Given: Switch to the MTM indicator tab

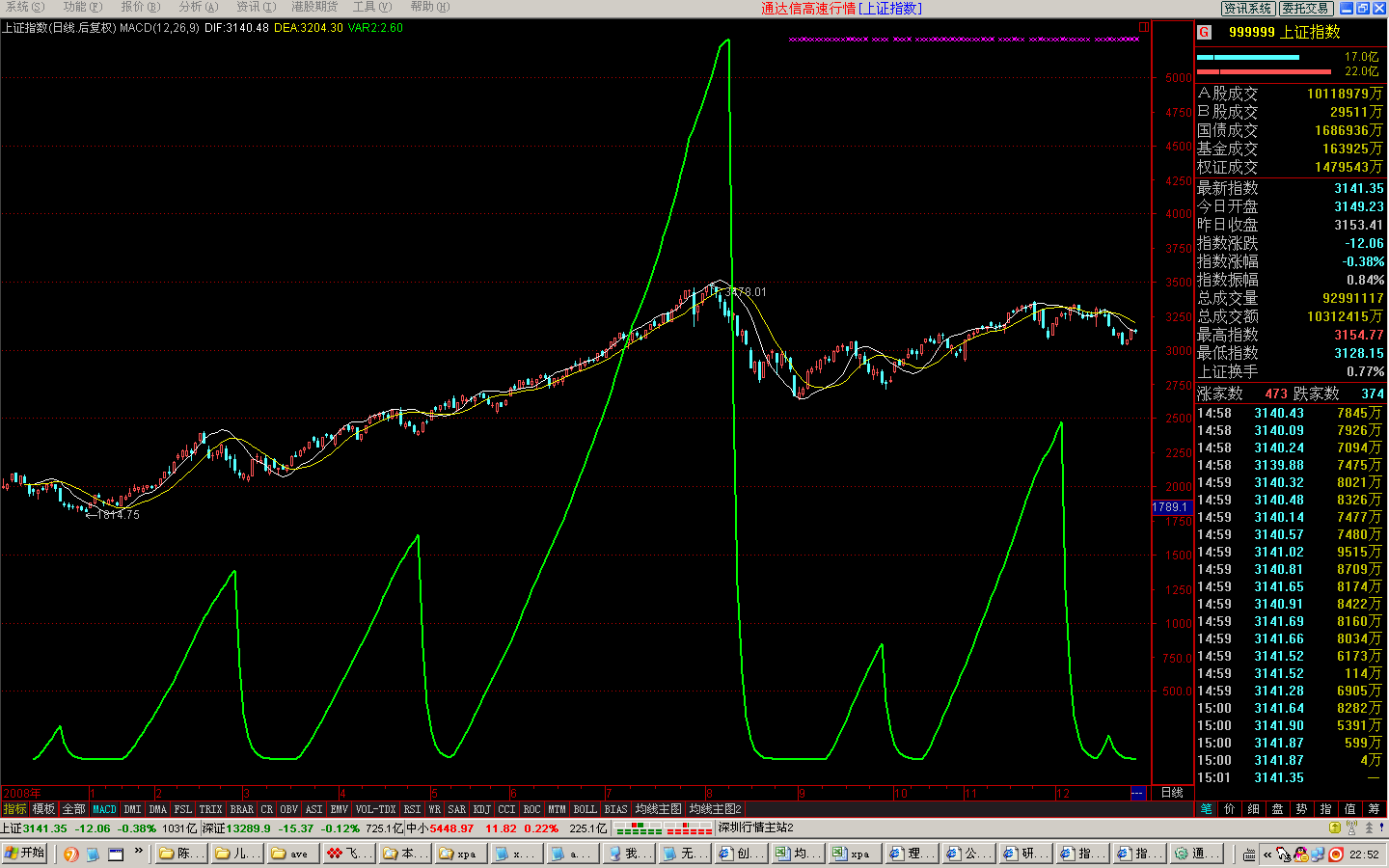Looking at the screenshot, I should click(x=557, y=809).
